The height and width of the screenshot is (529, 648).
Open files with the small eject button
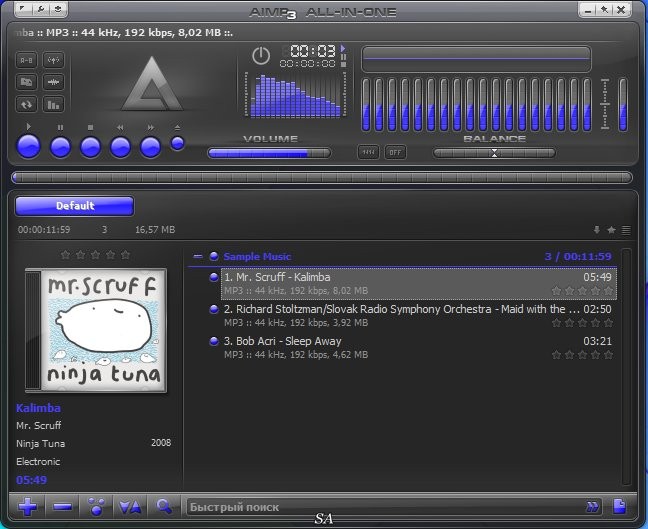click(177, 143)
